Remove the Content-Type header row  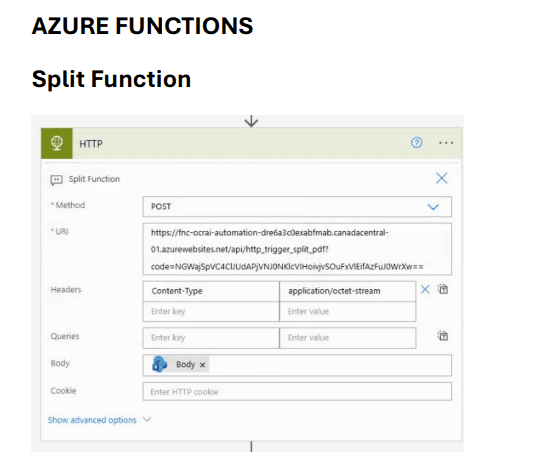[425, 289]
